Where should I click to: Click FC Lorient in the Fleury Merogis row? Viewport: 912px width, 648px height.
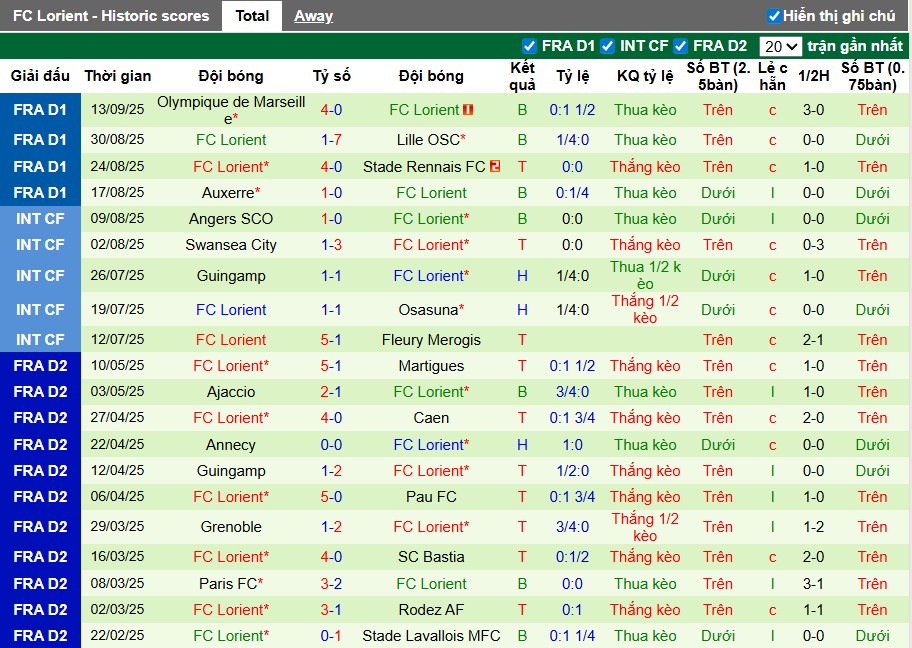(230, 339)
